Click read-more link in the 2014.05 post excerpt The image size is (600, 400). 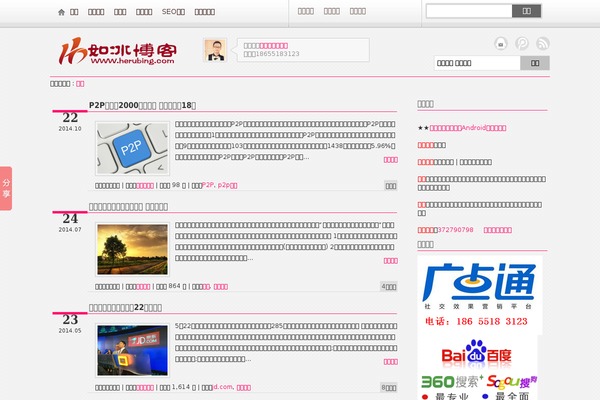pyautogui.click(x=391, y=362)
